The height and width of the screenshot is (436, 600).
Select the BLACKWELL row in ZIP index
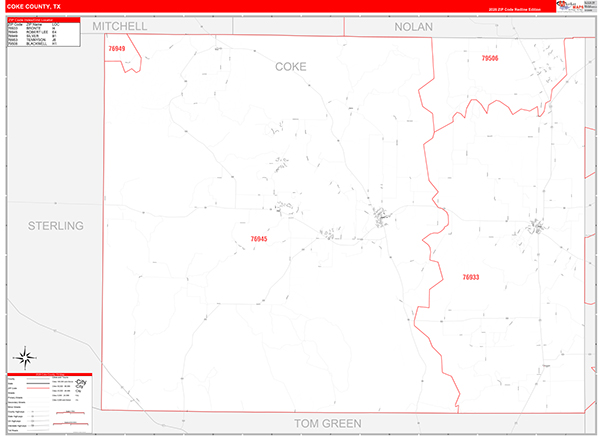tap(33, 44)
